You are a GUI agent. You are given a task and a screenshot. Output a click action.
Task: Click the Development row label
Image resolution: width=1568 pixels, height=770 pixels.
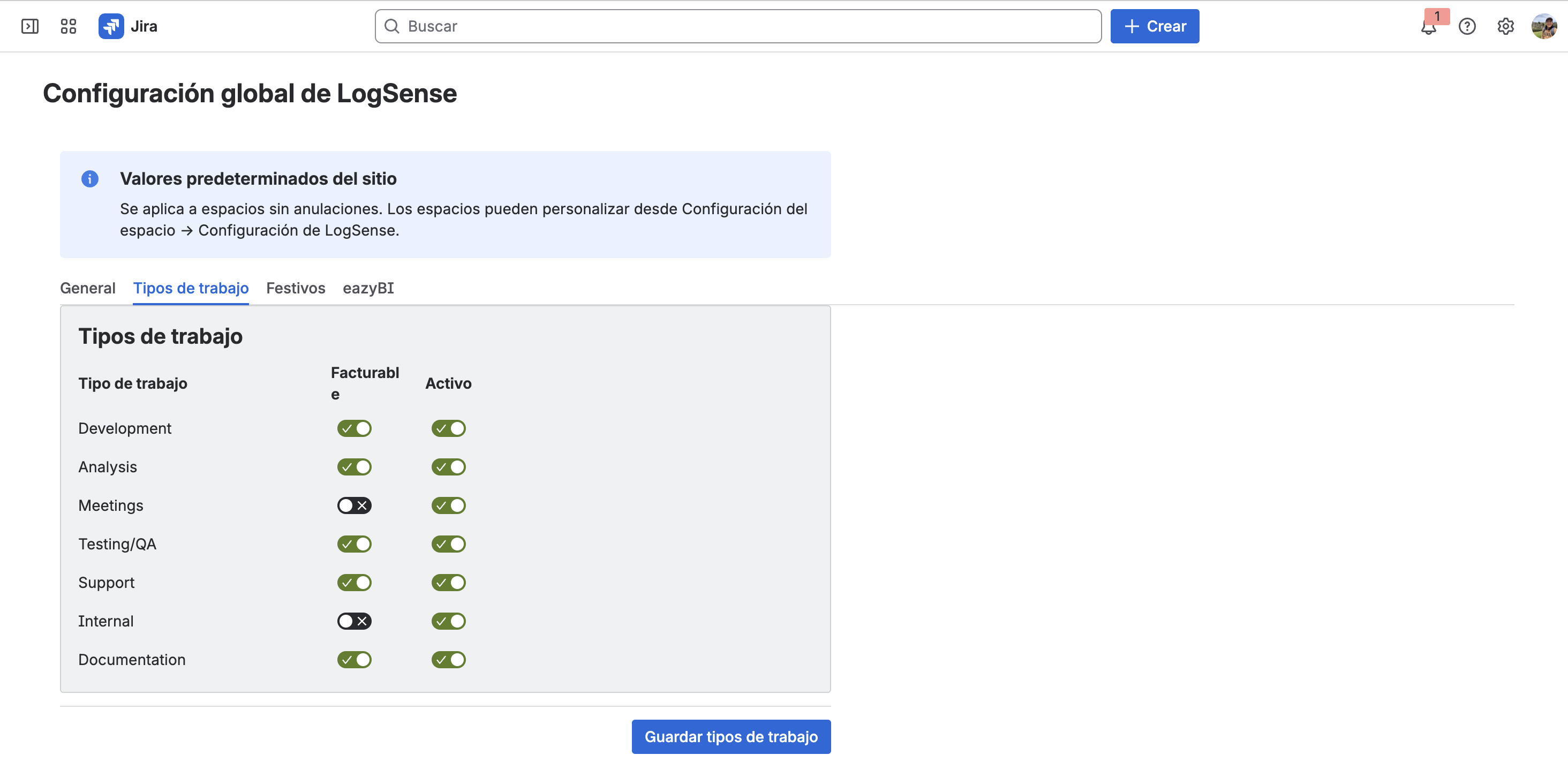coord(125,428)
